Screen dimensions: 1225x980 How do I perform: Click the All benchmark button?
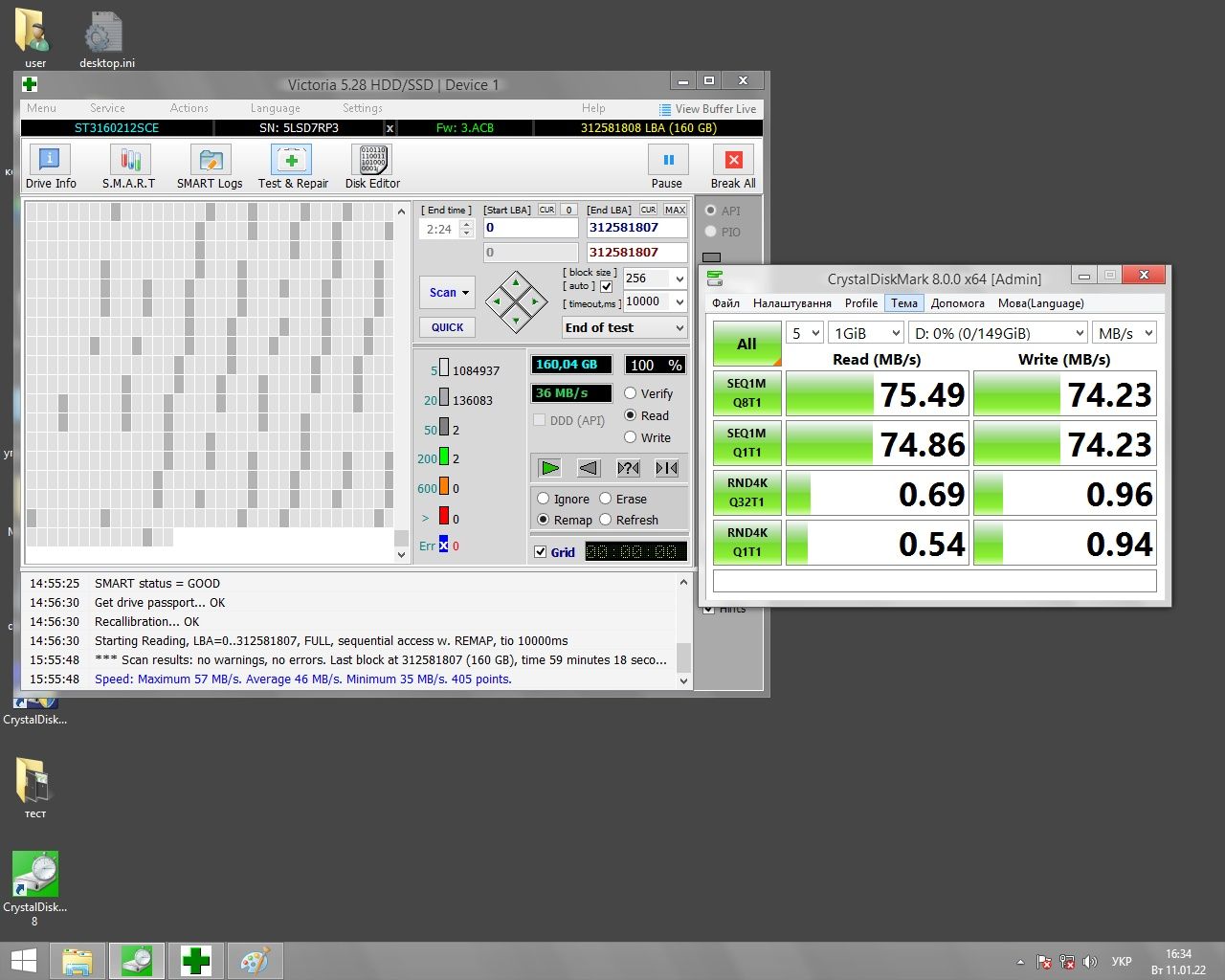point(746,344)
